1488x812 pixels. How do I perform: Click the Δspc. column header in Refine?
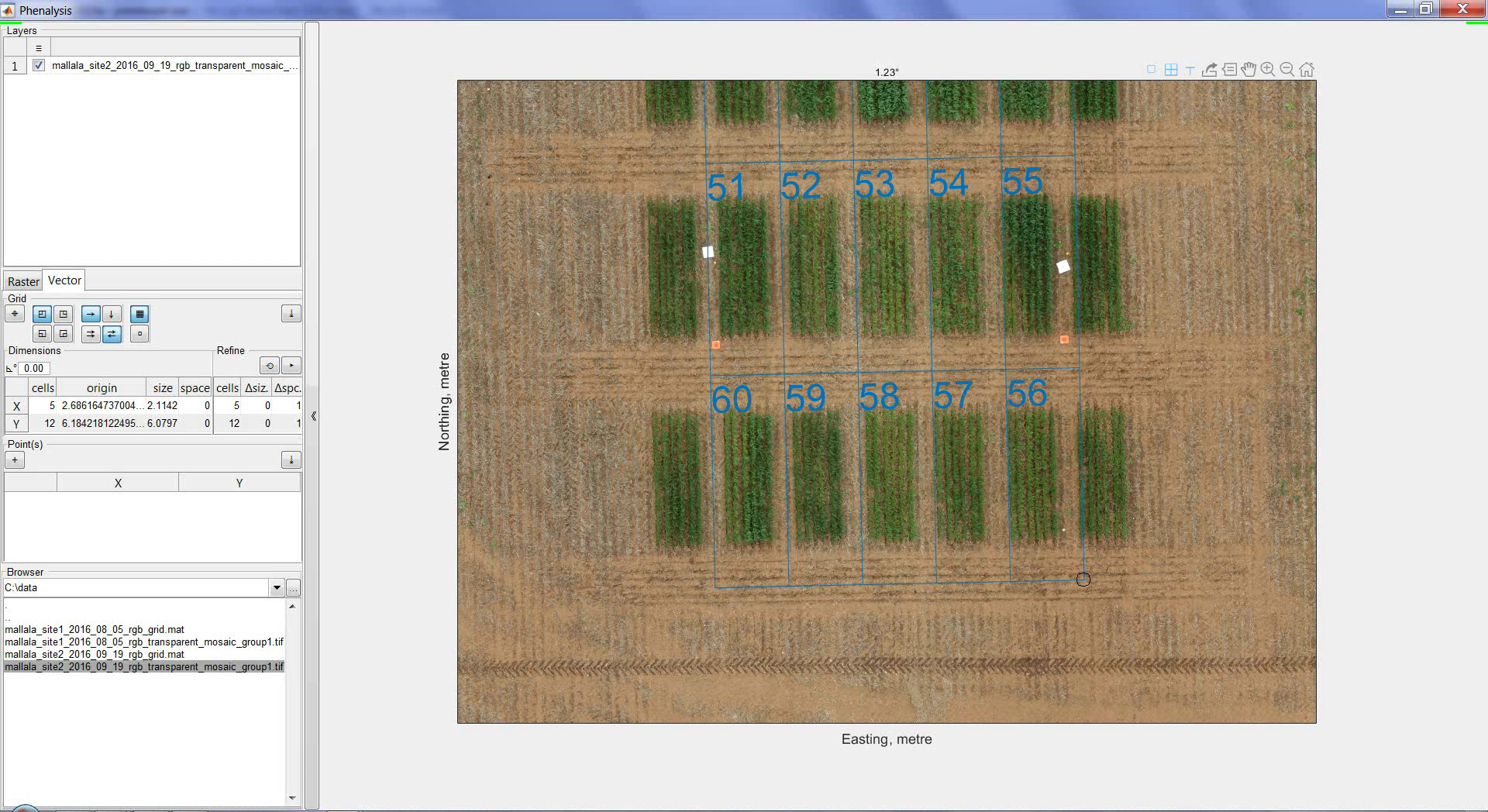click(287, 388)
